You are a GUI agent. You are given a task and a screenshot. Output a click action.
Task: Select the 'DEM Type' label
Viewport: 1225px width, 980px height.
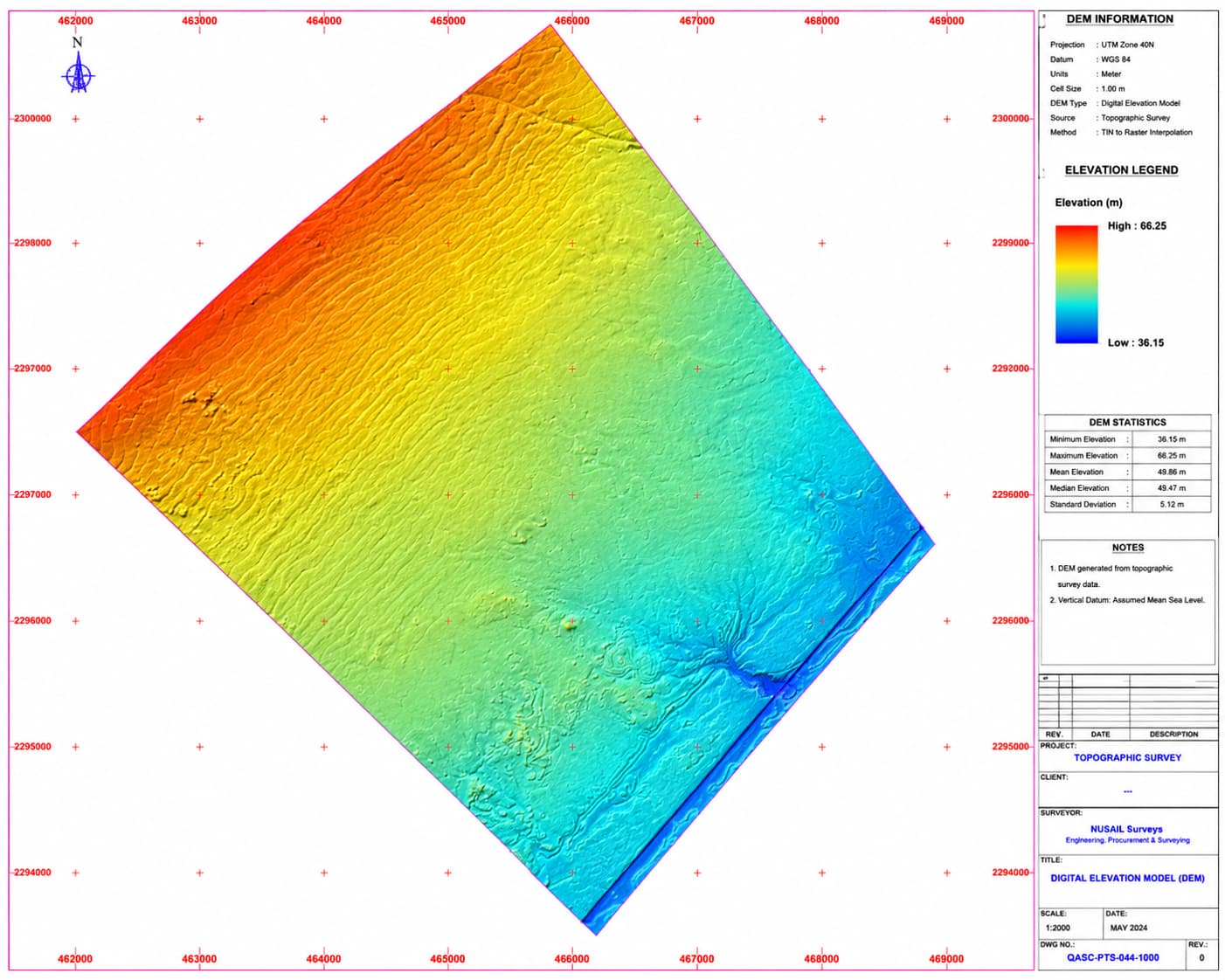(1068, 103)
